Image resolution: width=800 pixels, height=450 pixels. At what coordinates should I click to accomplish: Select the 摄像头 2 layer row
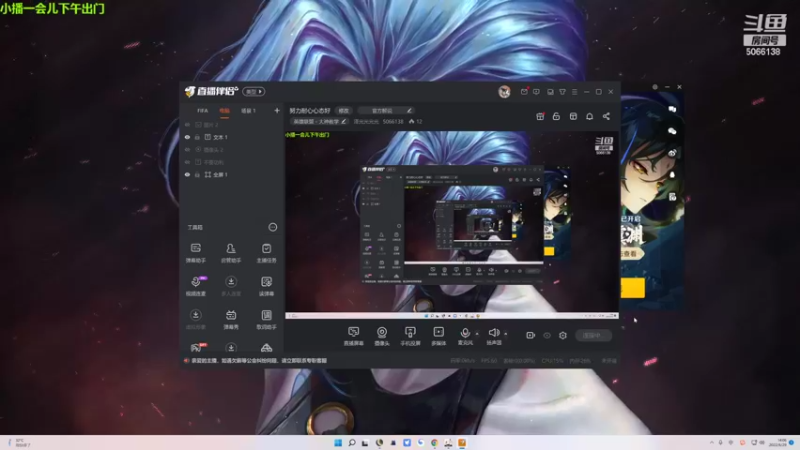point(231,149)
